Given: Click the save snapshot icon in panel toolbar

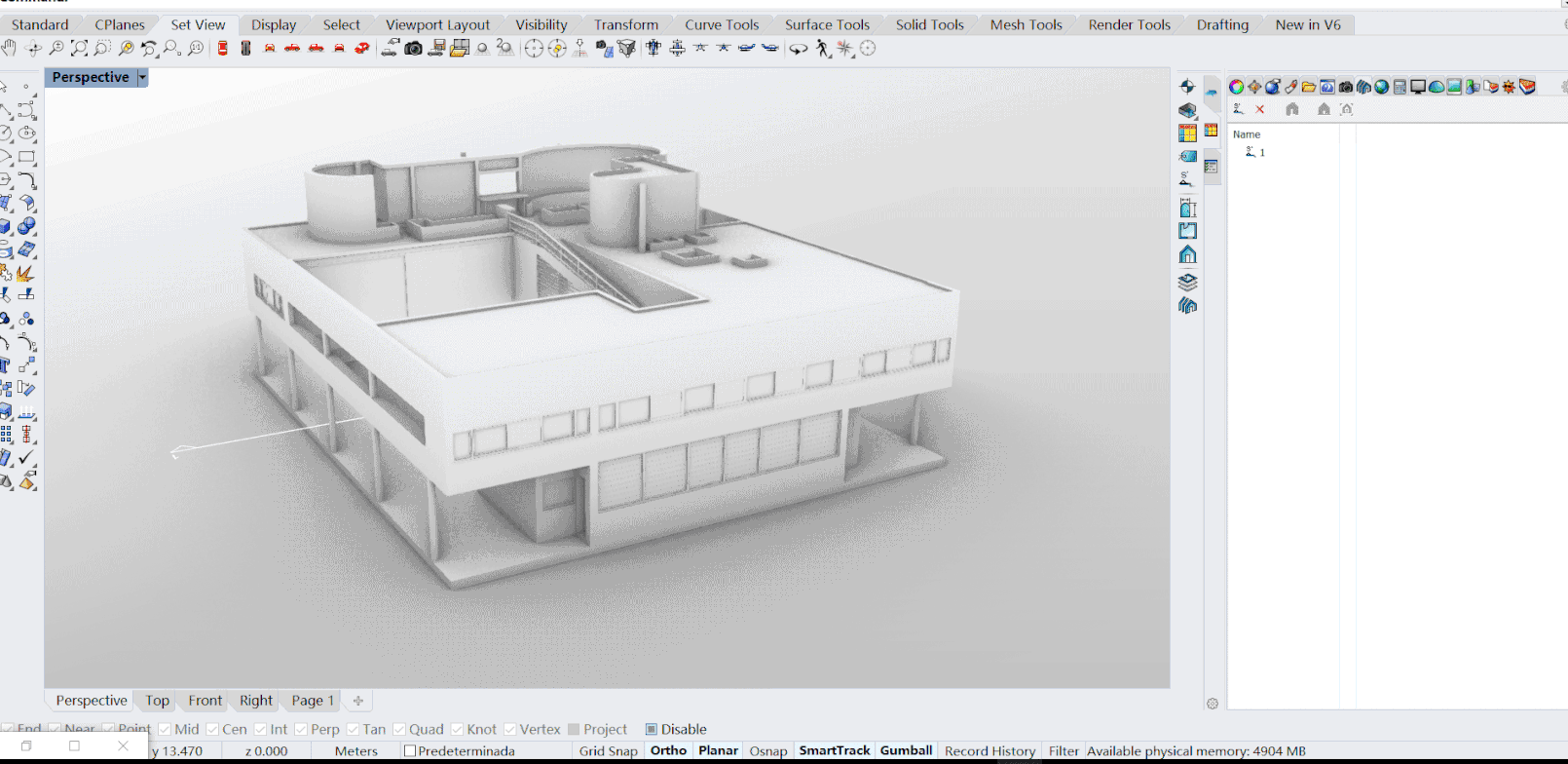Looking at the screenshot, I should pyautogui.click(x=1238, y=109).
